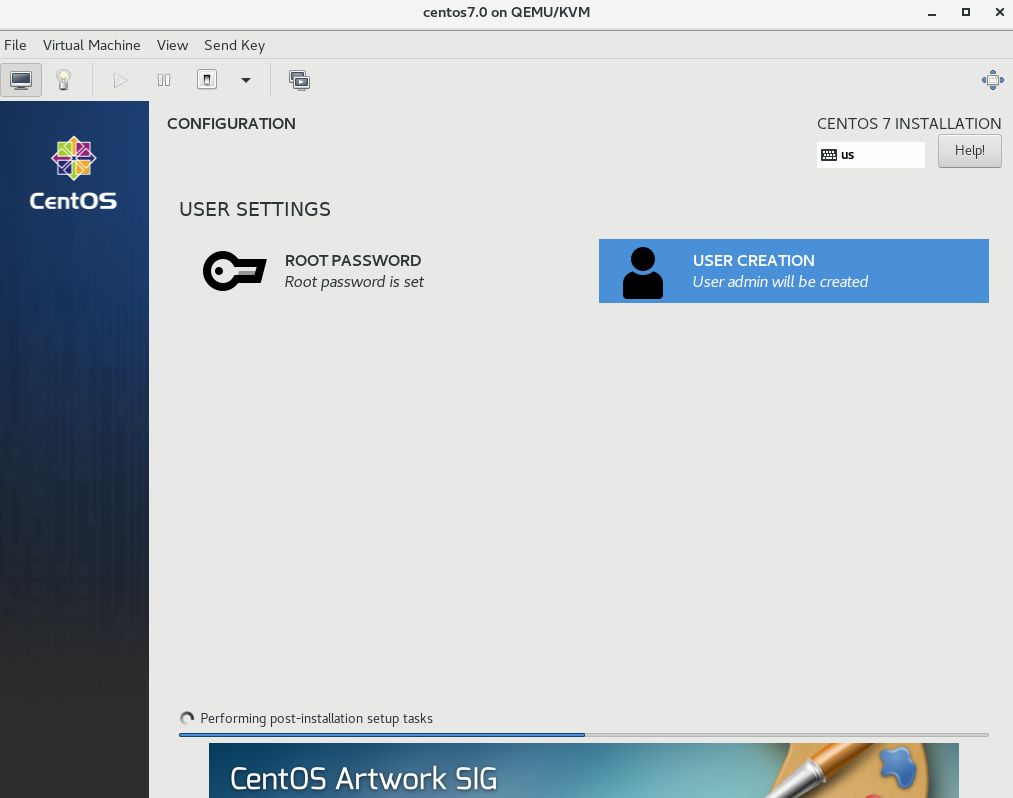This screenshot has height=798, width=1013.
Task: Click the 'USER SETTINGS' heading
Action: point(255,209)
